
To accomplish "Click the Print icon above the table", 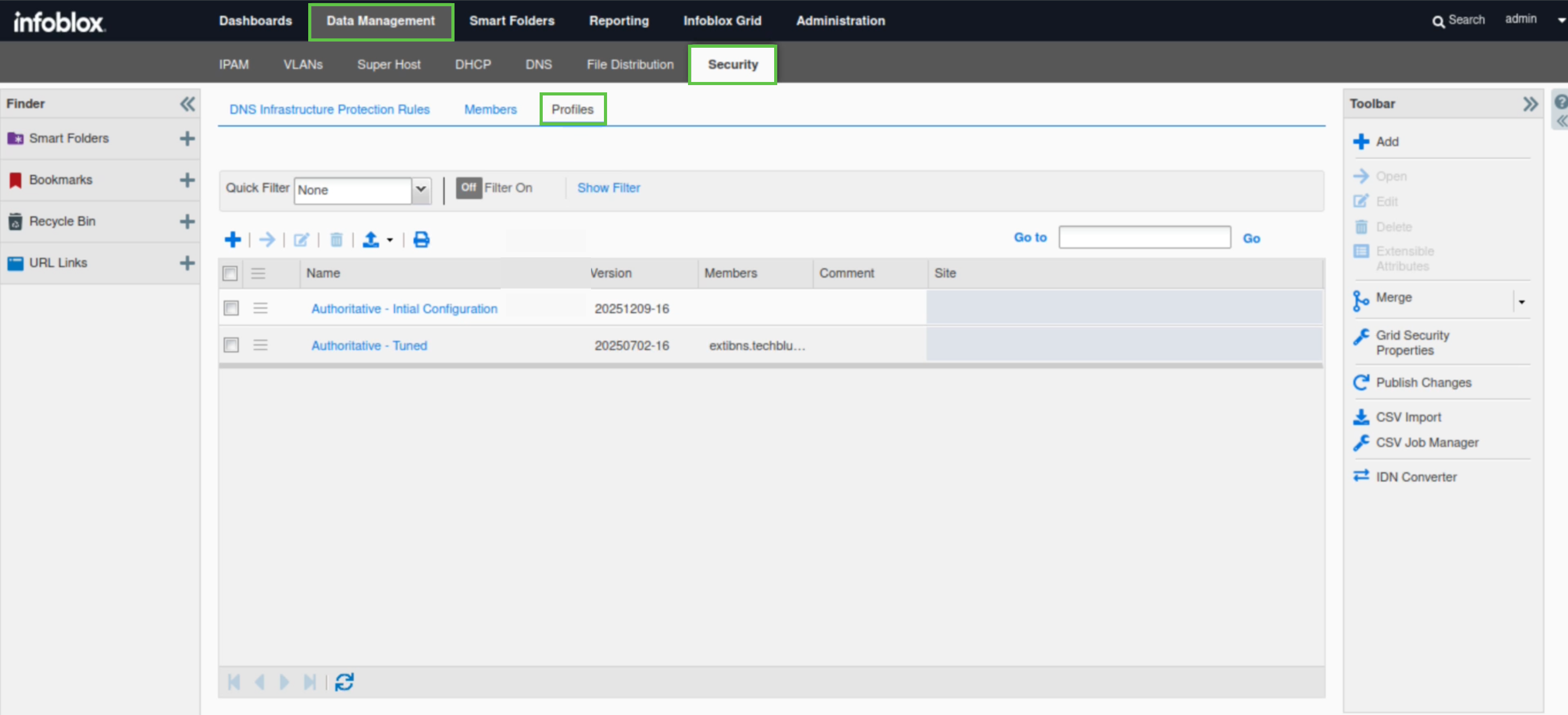I will tap(421, 240).
